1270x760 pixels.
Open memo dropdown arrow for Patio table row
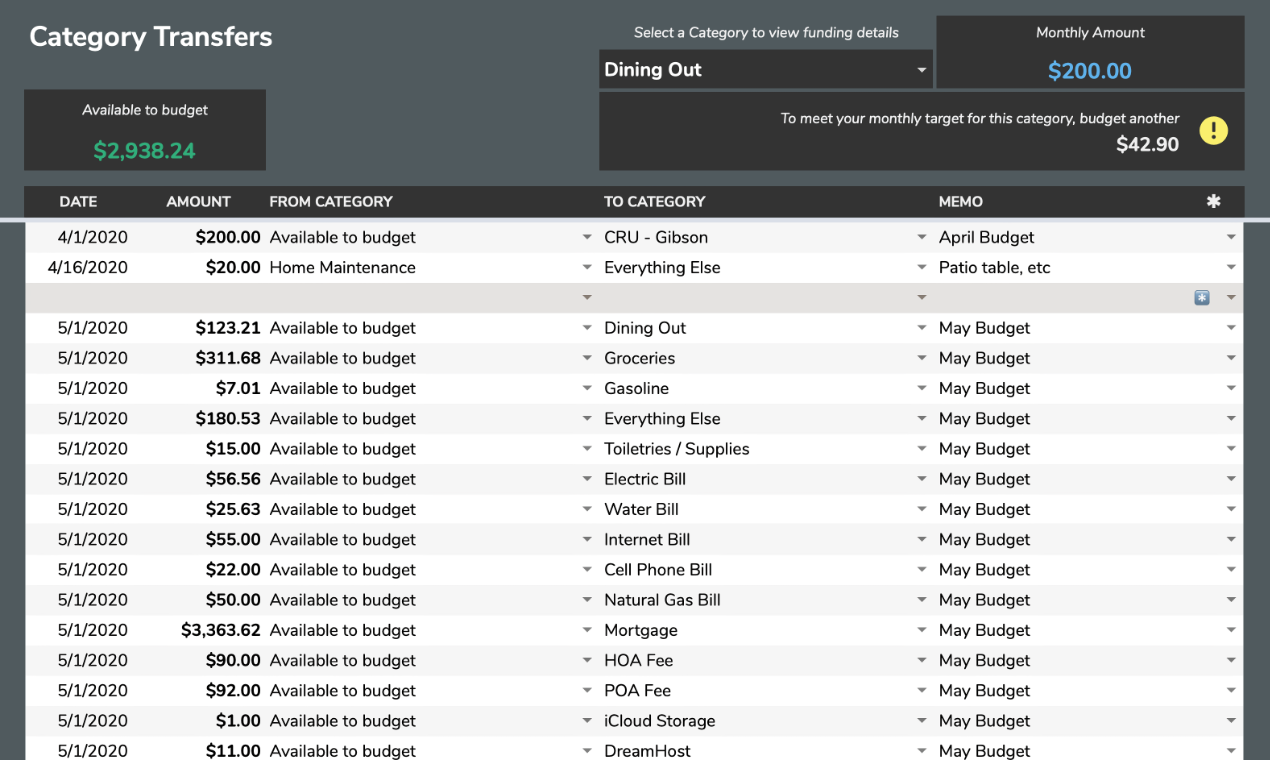click(x=1231, y=268)
